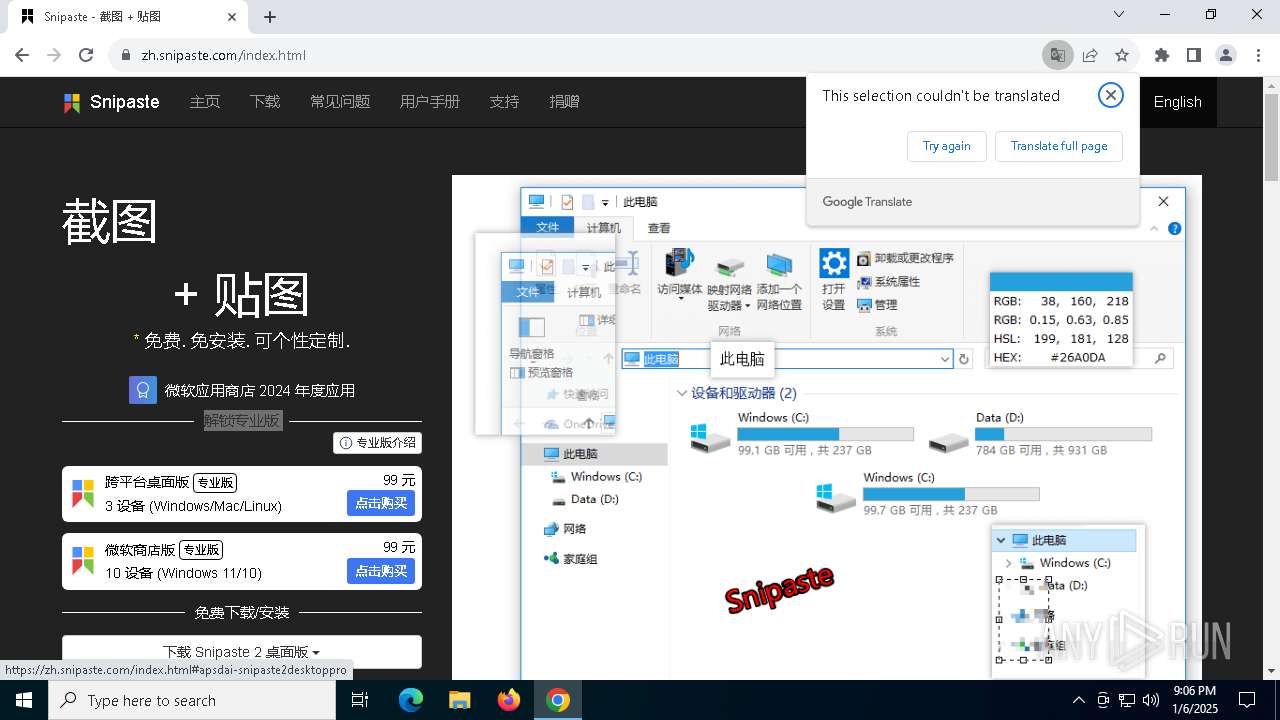Click the highlighted 解锁专业版 text
Image resolution: width=1280 pixels, height=720 pixels.
tap(243, 421)
